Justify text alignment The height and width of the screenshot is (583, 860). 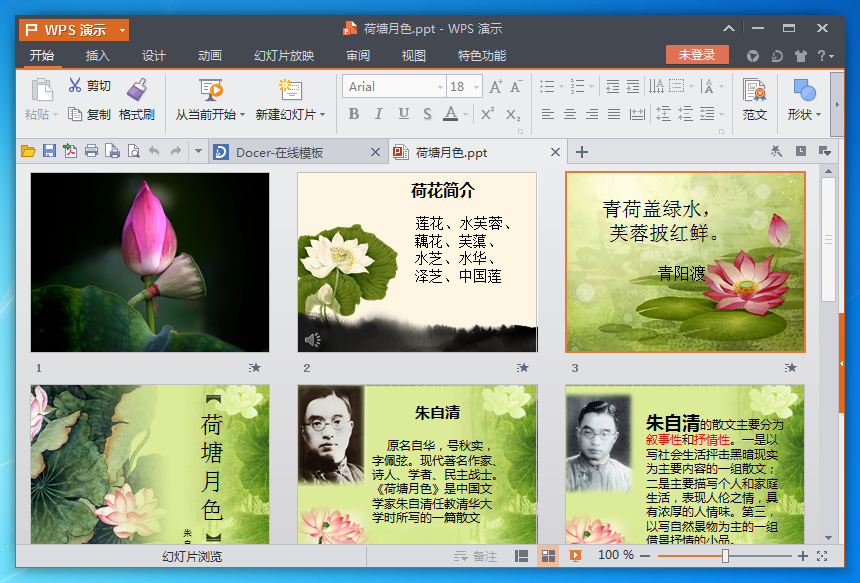614,114
